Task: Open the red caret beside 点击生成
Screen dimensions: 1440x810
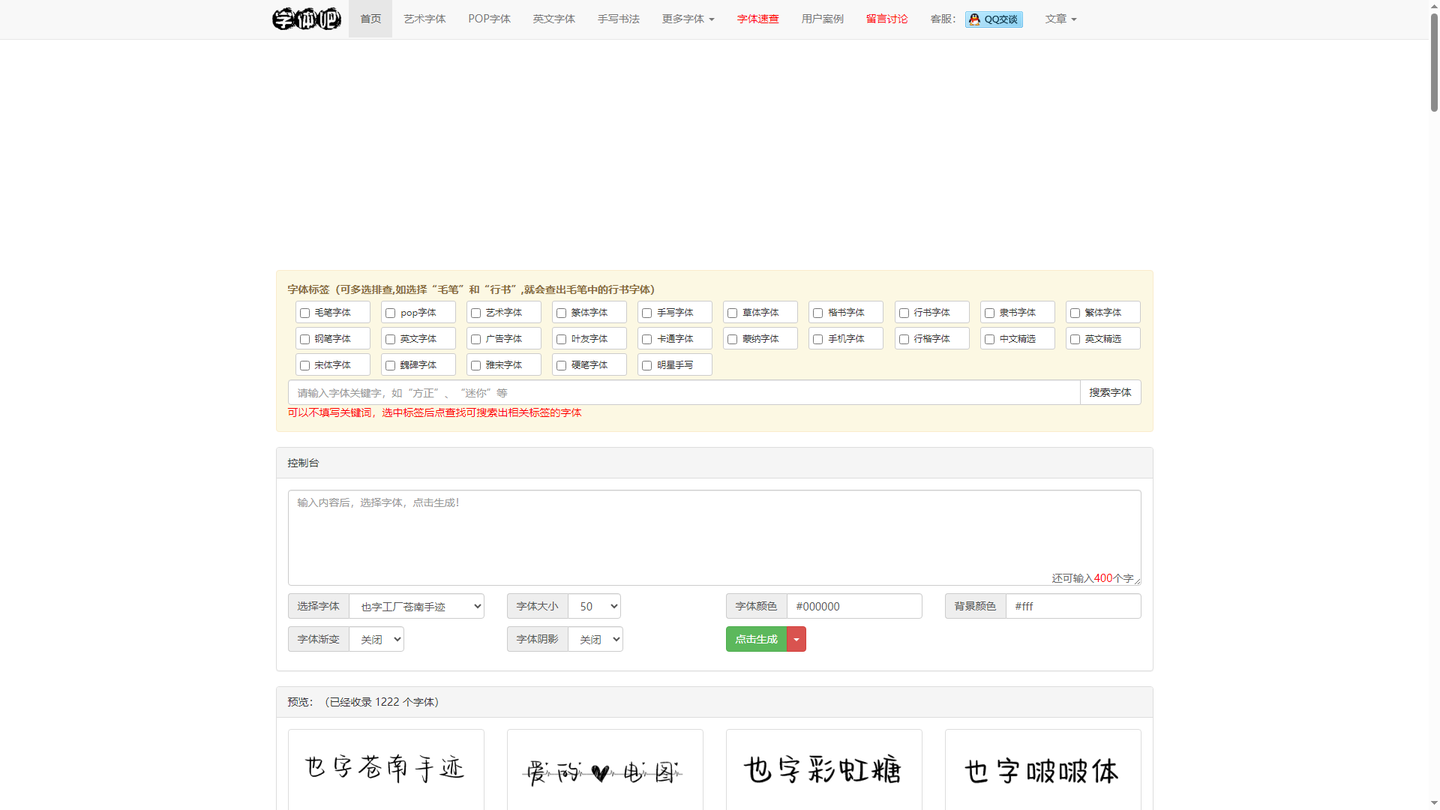Action: click(796, 639)
